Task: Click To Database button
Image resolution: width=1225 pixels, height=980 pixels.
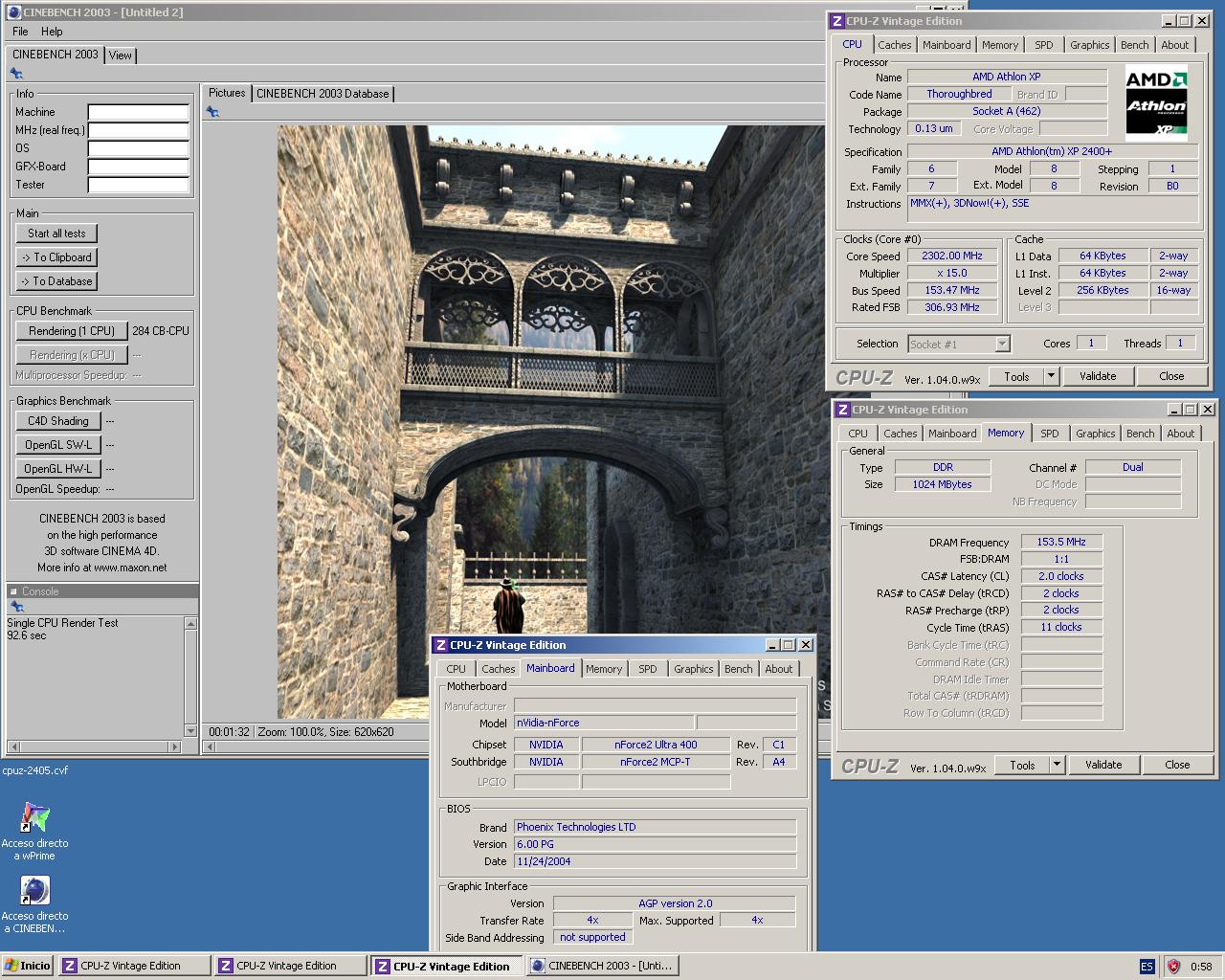Action: click(56, 281)
